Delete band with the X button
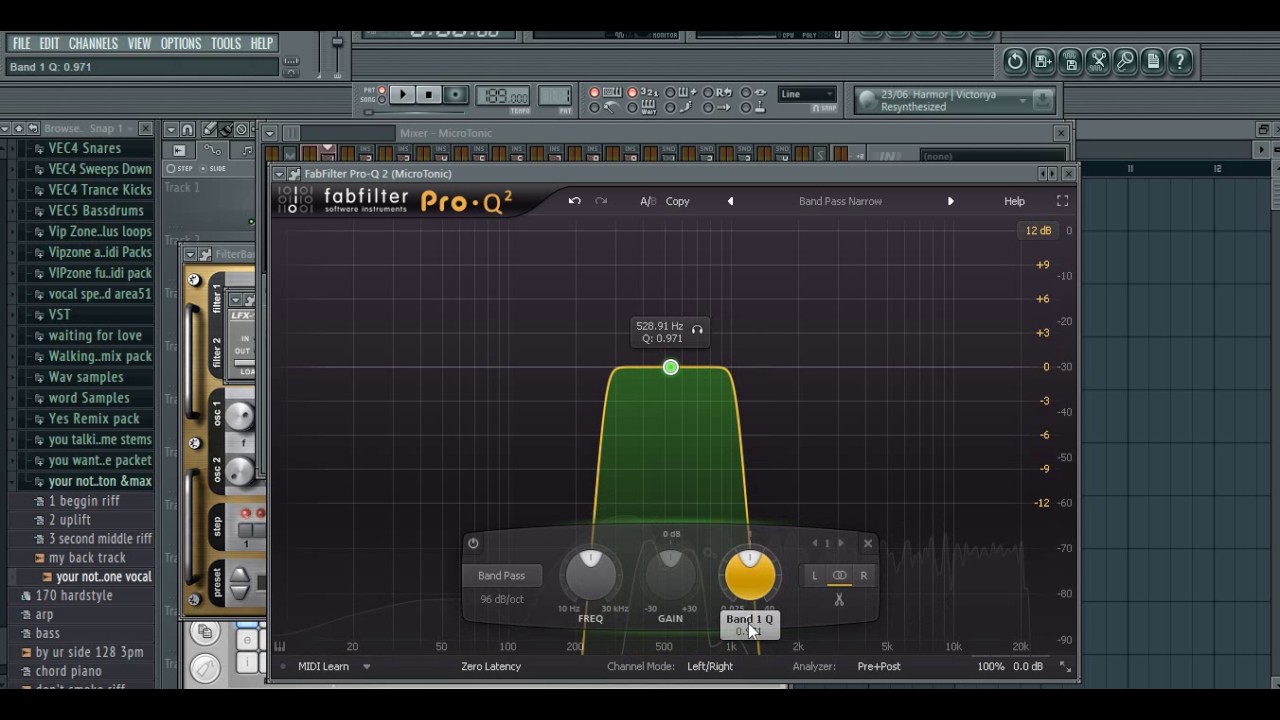 (868, 544)
